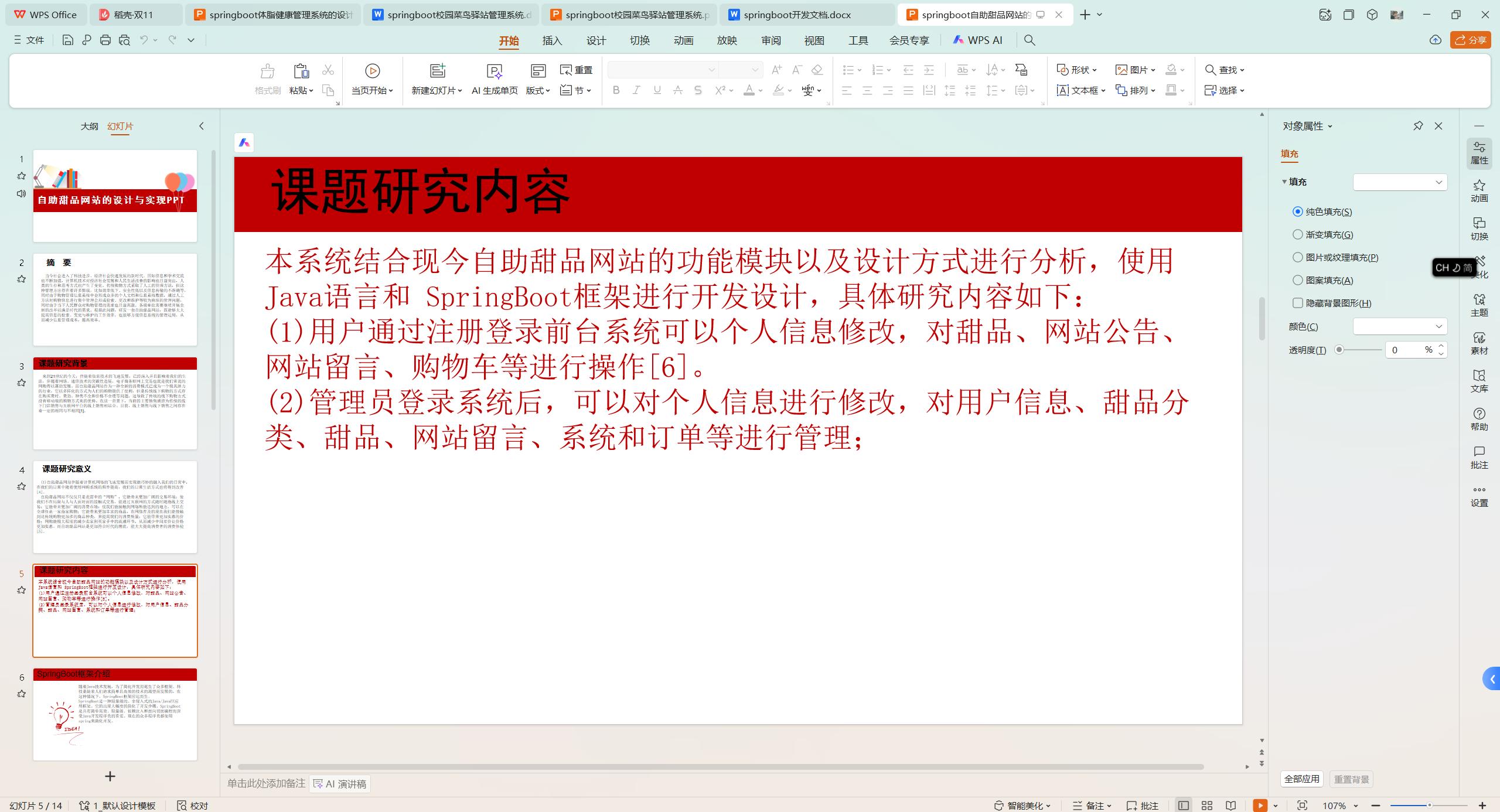Open the 颜色 fill color dropdown
1500x812 pixels.
point(1399,326)
